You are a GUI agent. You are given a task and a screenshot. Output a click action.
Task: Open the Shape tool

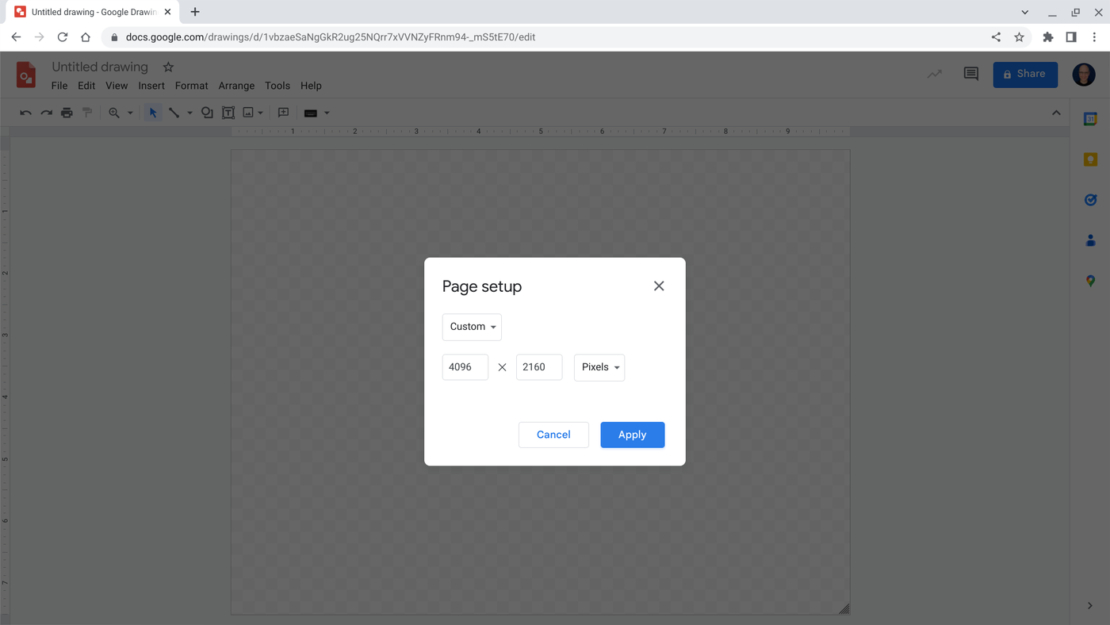(x=207, y=112)
